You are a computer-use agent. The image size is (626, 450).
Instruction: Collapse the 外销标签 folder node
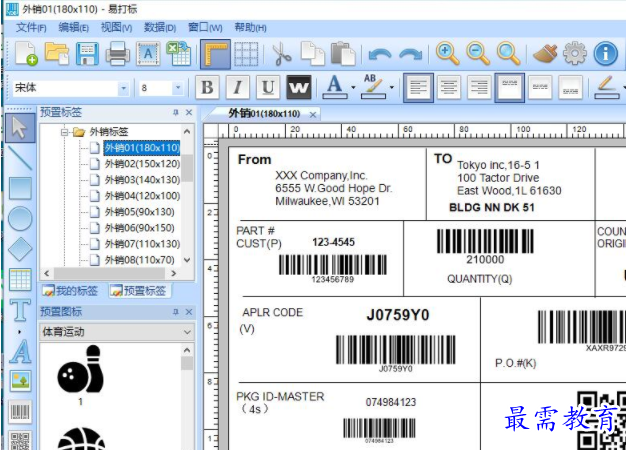pos(64,132)
